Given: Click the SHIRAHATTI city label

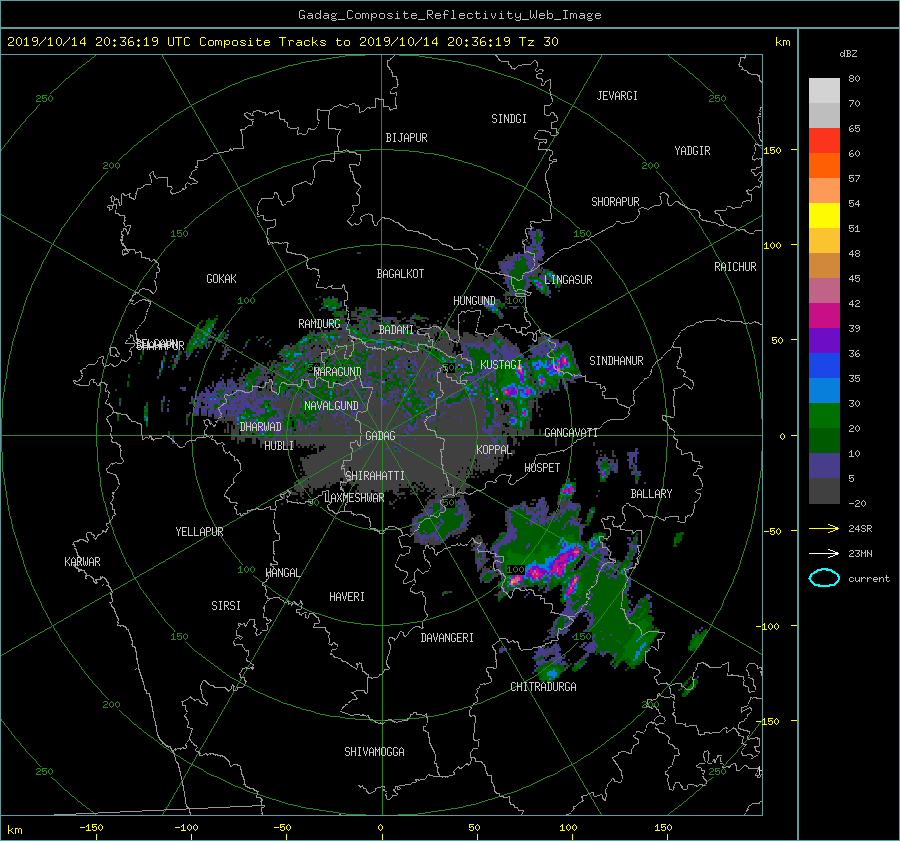Looking at the screenshot, I should tap(375, 476).
